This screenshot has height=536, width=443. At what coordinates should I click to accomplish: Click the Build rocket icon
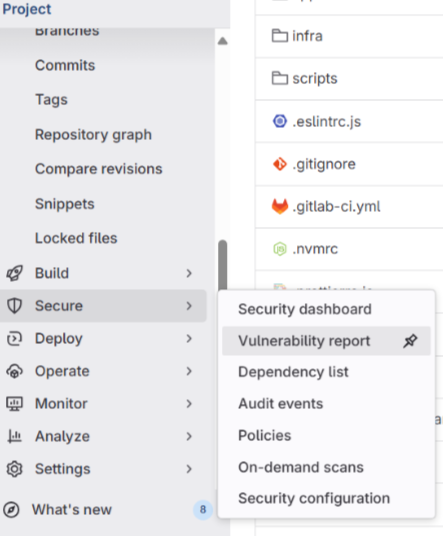(14, 273)
